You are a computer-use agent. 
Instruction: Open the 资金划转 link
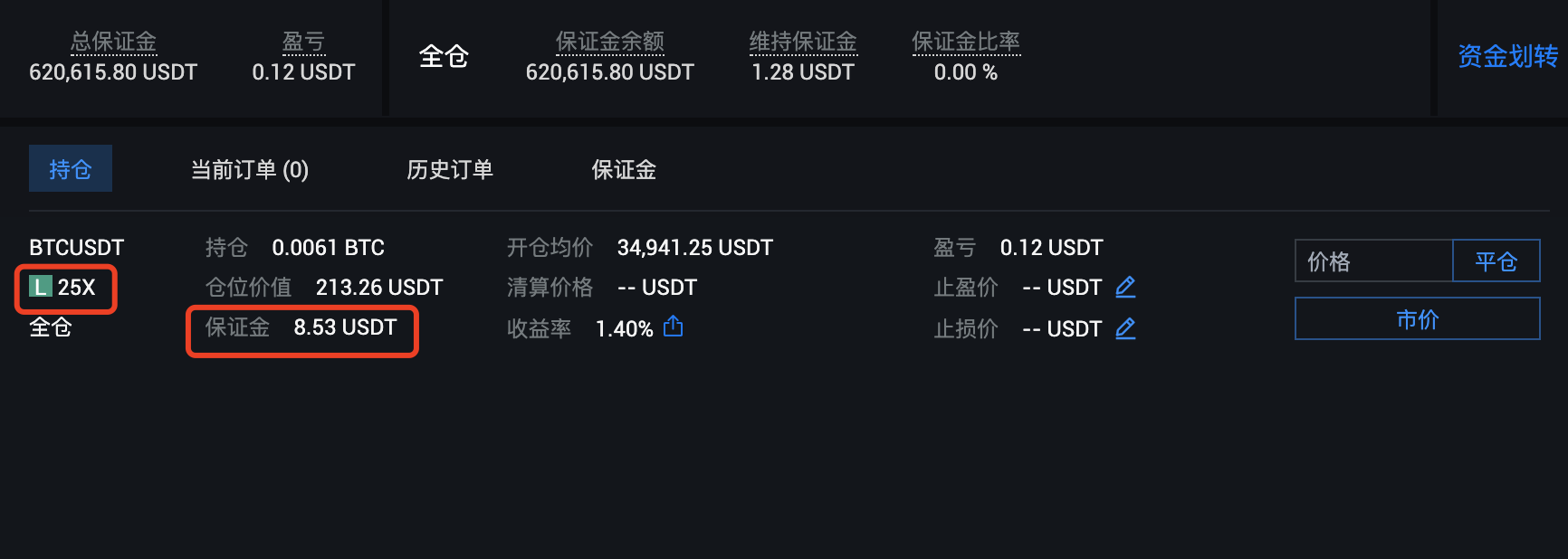1507,57
